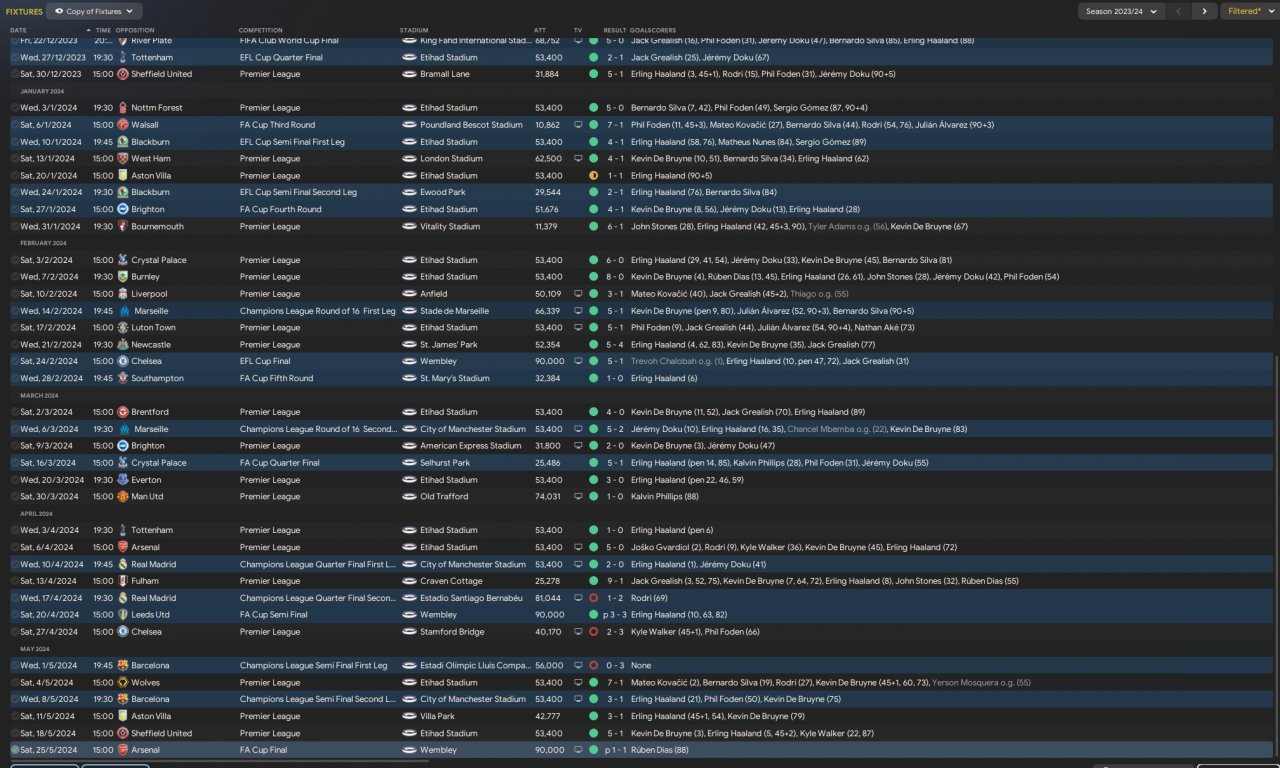Sort by the Result column header
The image size is (1280, 768).
point(614,30)
